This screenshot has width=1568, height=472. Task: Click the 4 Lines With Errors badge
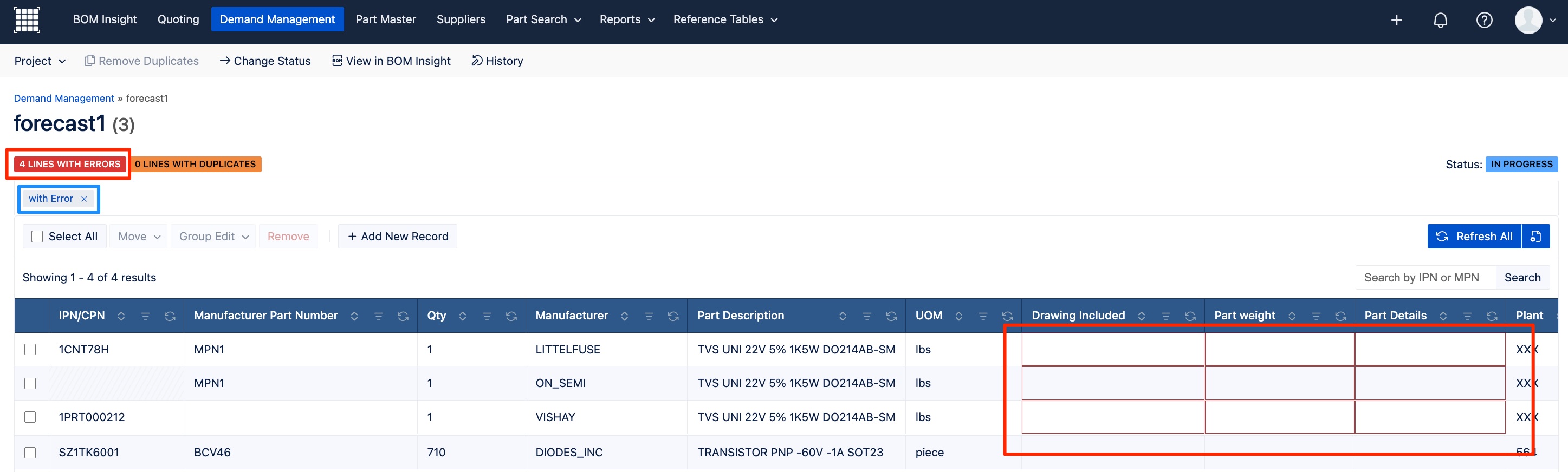point(70,164)
